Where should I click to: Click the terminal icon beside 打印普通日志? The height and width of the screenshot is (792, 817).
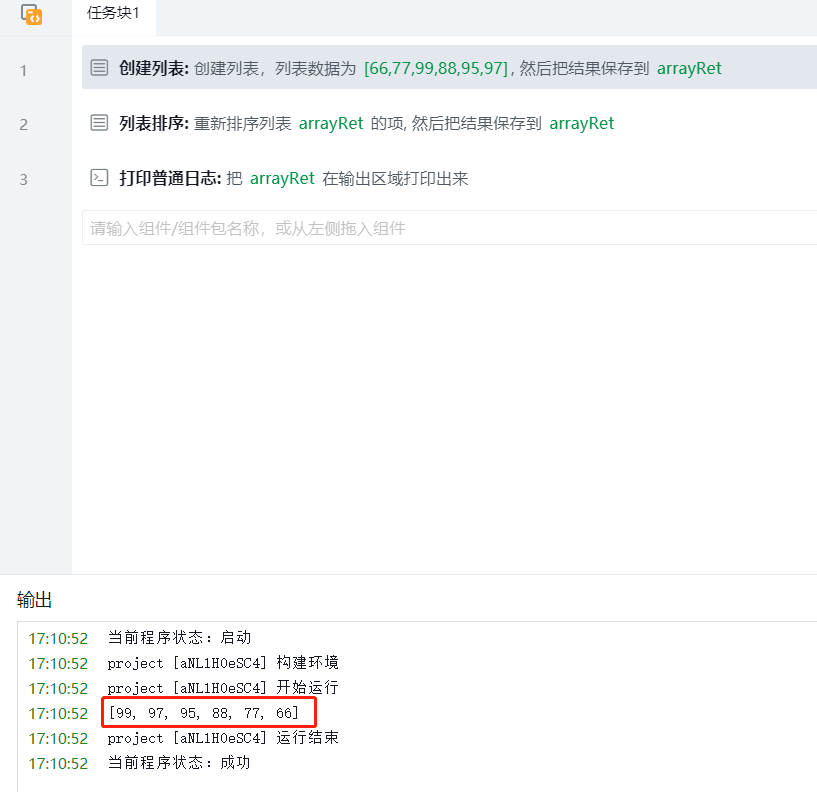(99, 178)
